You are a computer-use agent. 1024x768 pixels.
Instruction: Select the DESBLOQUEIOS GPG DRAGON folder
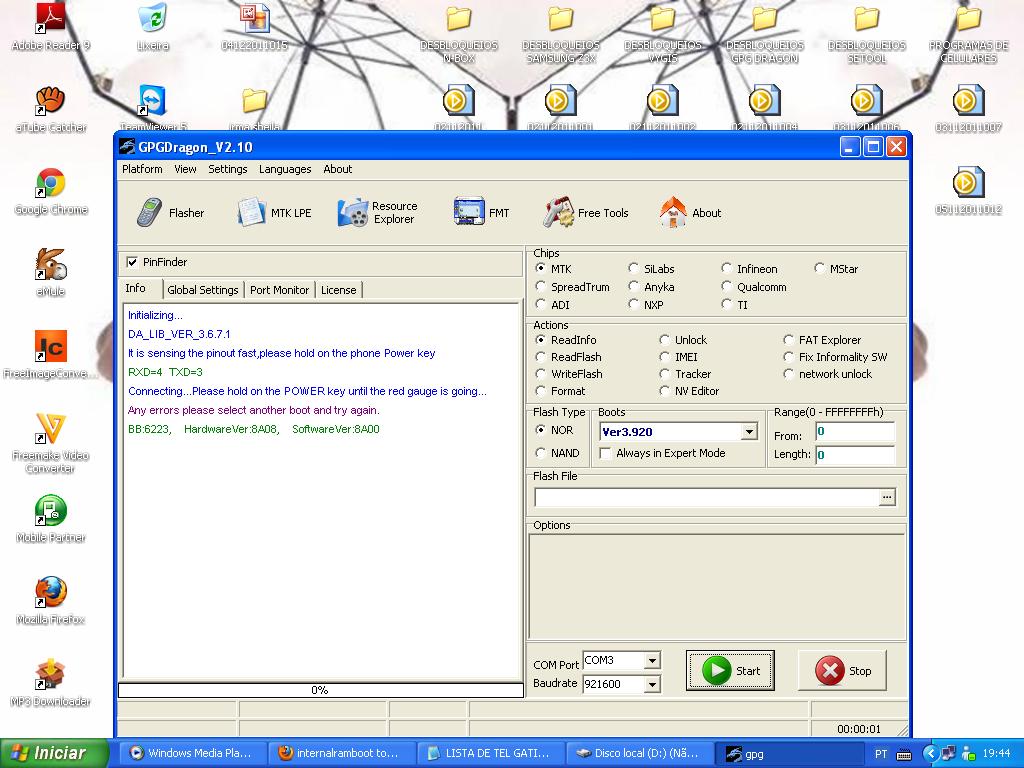(x=765, y=33)
